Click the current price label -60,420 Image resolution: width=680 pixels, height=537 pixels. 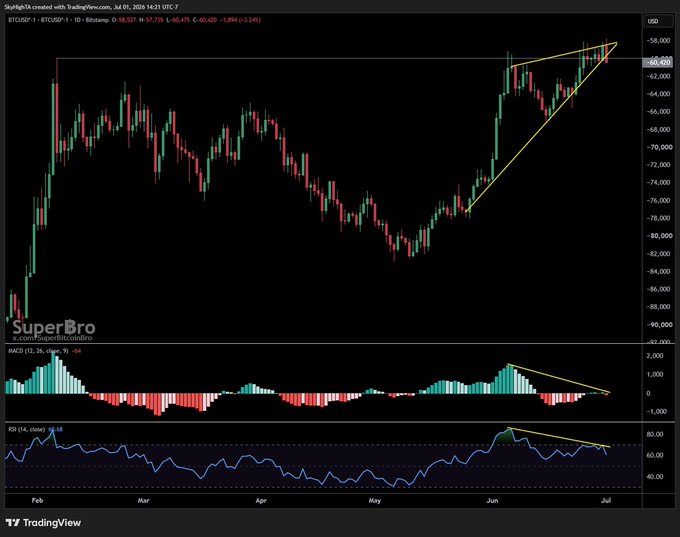tap(657, 62)
